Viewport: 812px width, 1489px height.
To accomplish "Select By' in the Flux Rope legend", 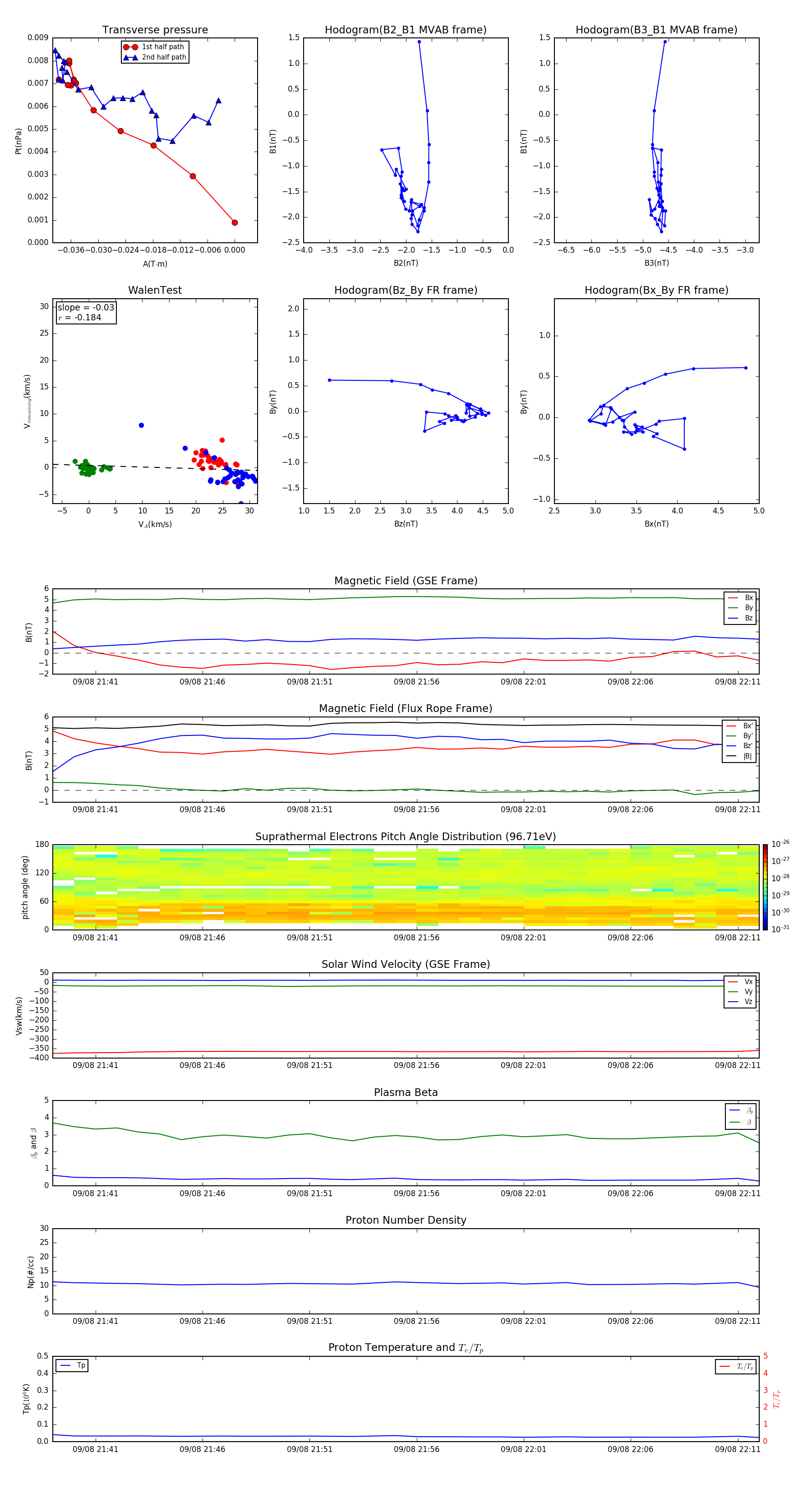I will point(740,736).
